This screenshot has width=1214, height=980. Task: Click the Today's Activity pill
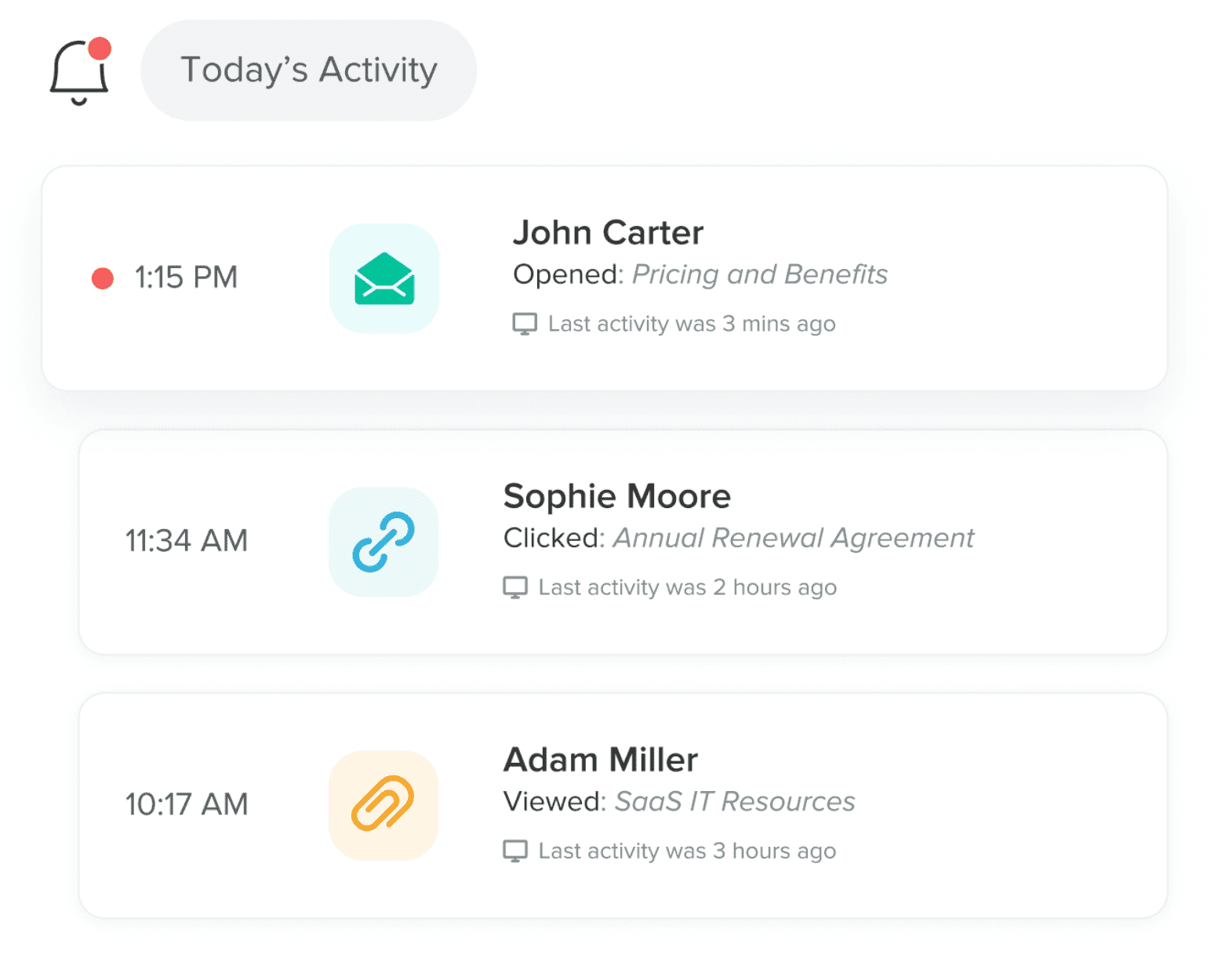point(308,71)
